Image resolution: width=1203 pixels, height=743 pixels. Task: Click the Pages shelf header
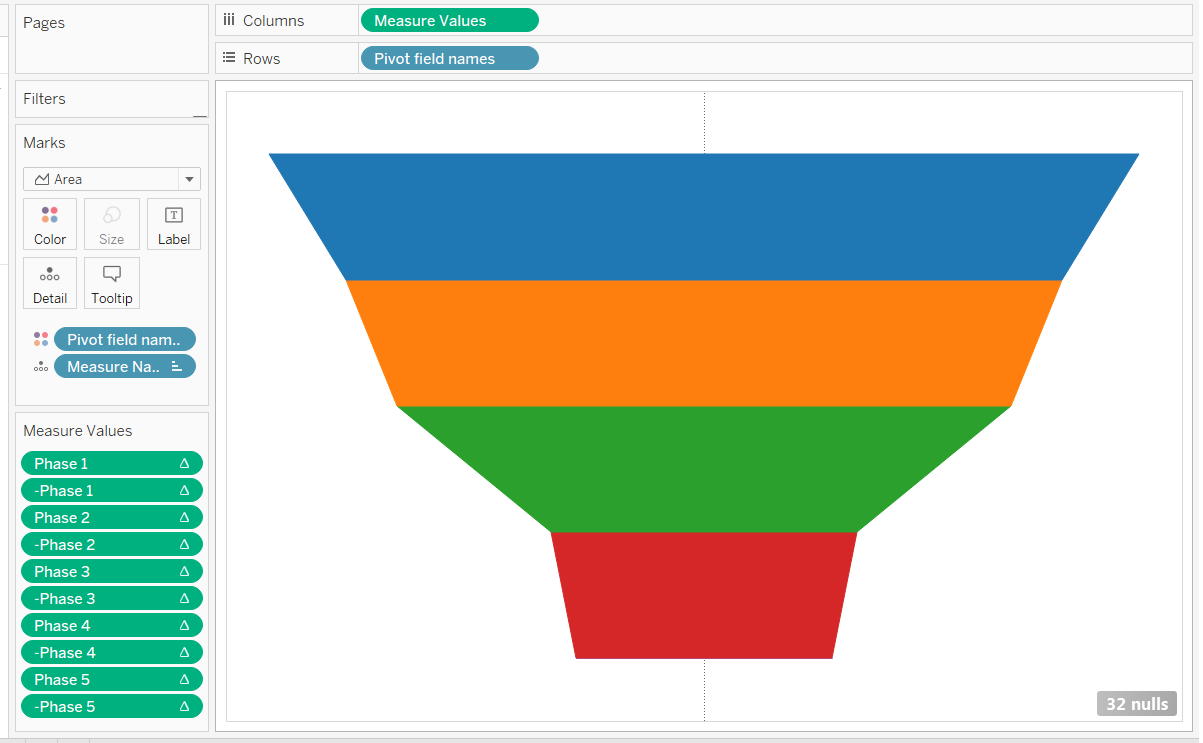tap(44, 23)
